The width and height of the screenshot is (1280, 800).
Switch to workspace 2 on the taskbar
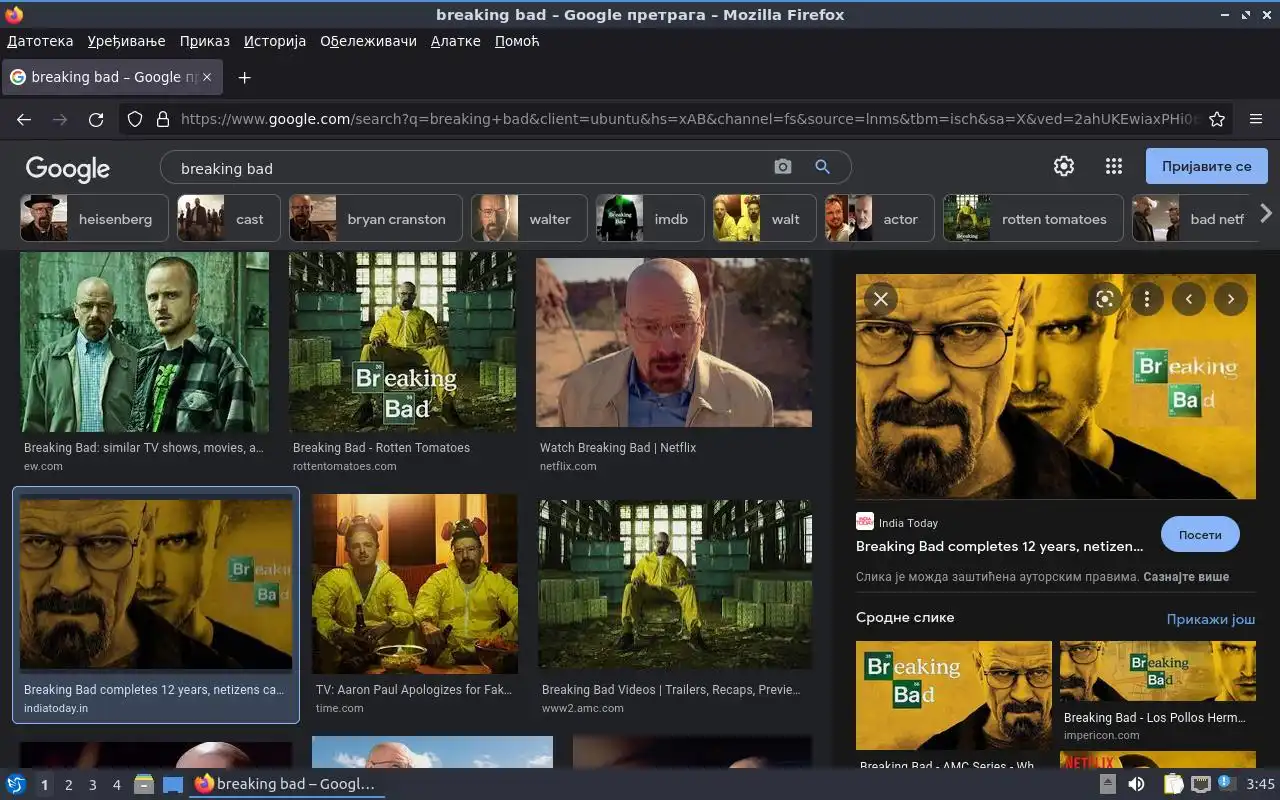pos(68,785)
